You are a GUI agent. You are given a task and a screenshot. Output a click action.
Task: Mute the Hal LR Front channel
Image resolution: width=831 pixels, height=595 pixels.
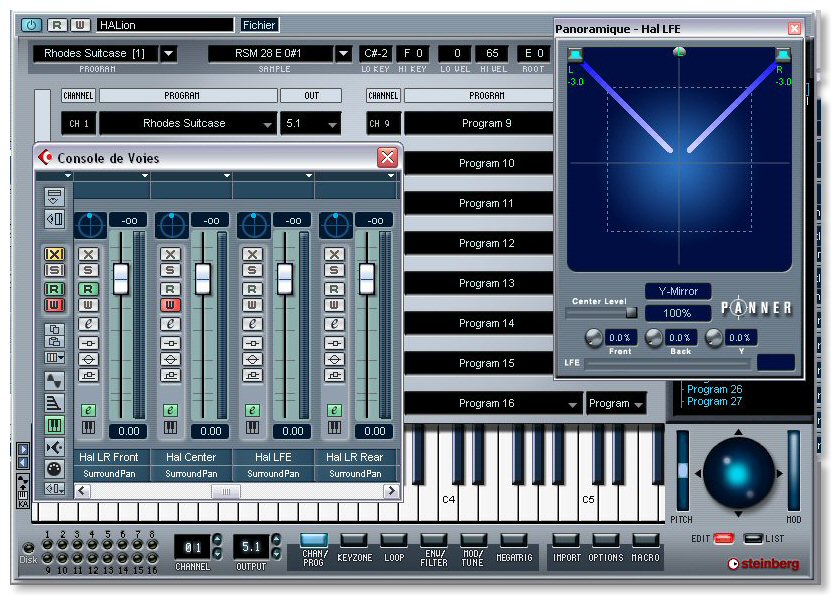88,254
